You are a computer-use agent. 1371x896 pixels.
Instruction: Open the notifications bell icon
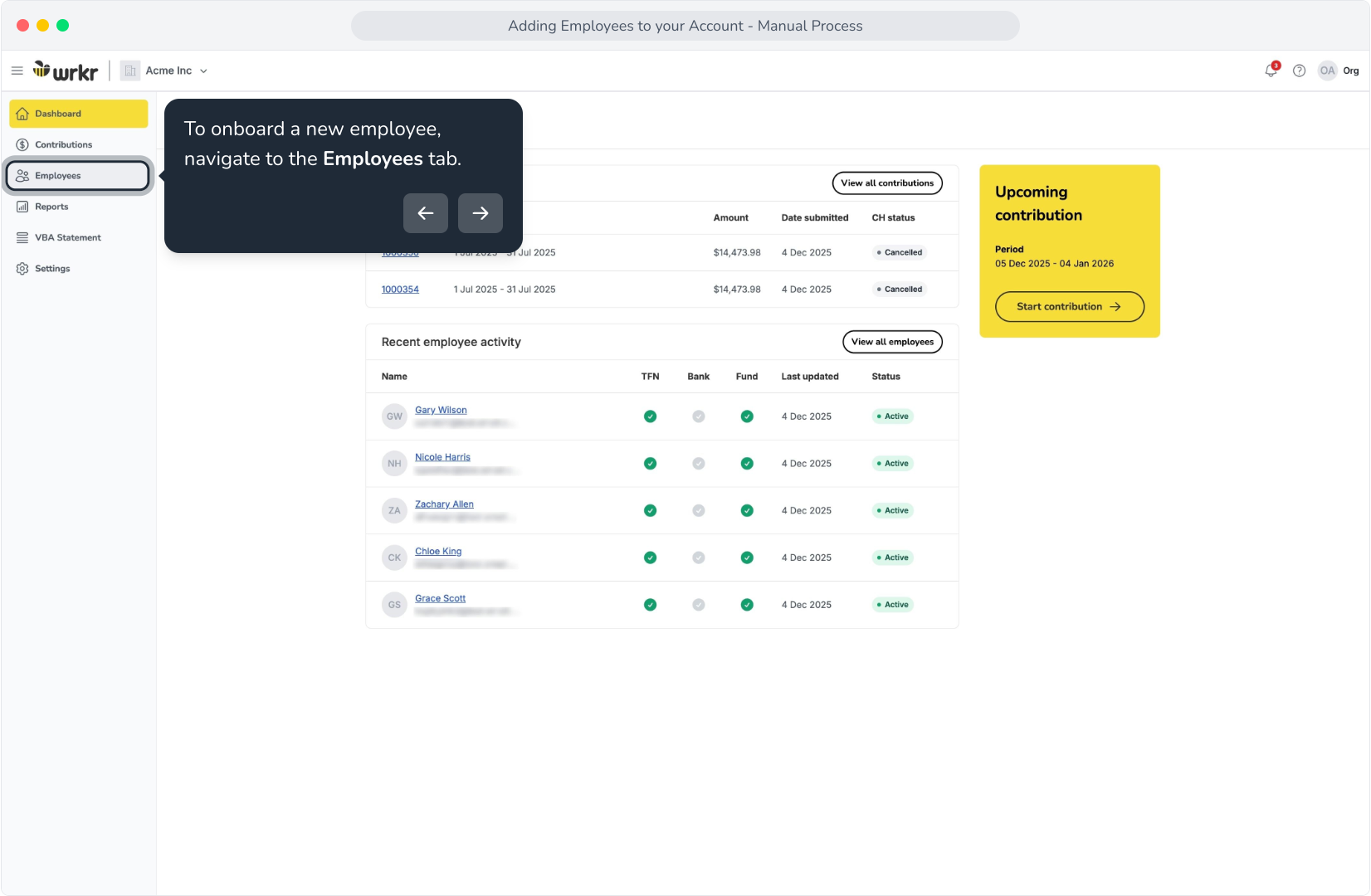tap(1271, 71)
